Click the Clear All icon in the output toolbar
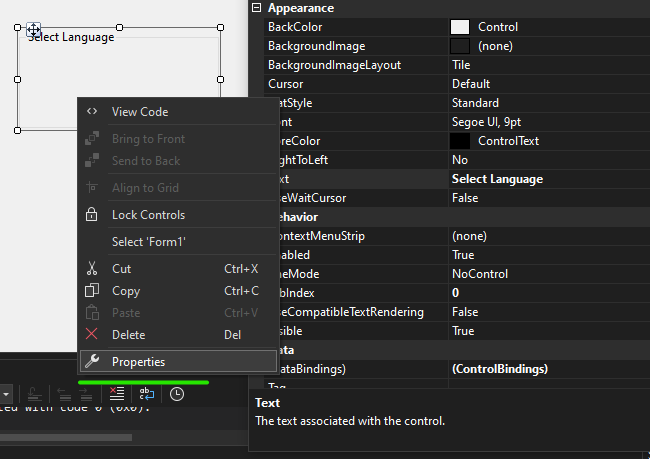This screenshot has width=650, height=459. 117,394
